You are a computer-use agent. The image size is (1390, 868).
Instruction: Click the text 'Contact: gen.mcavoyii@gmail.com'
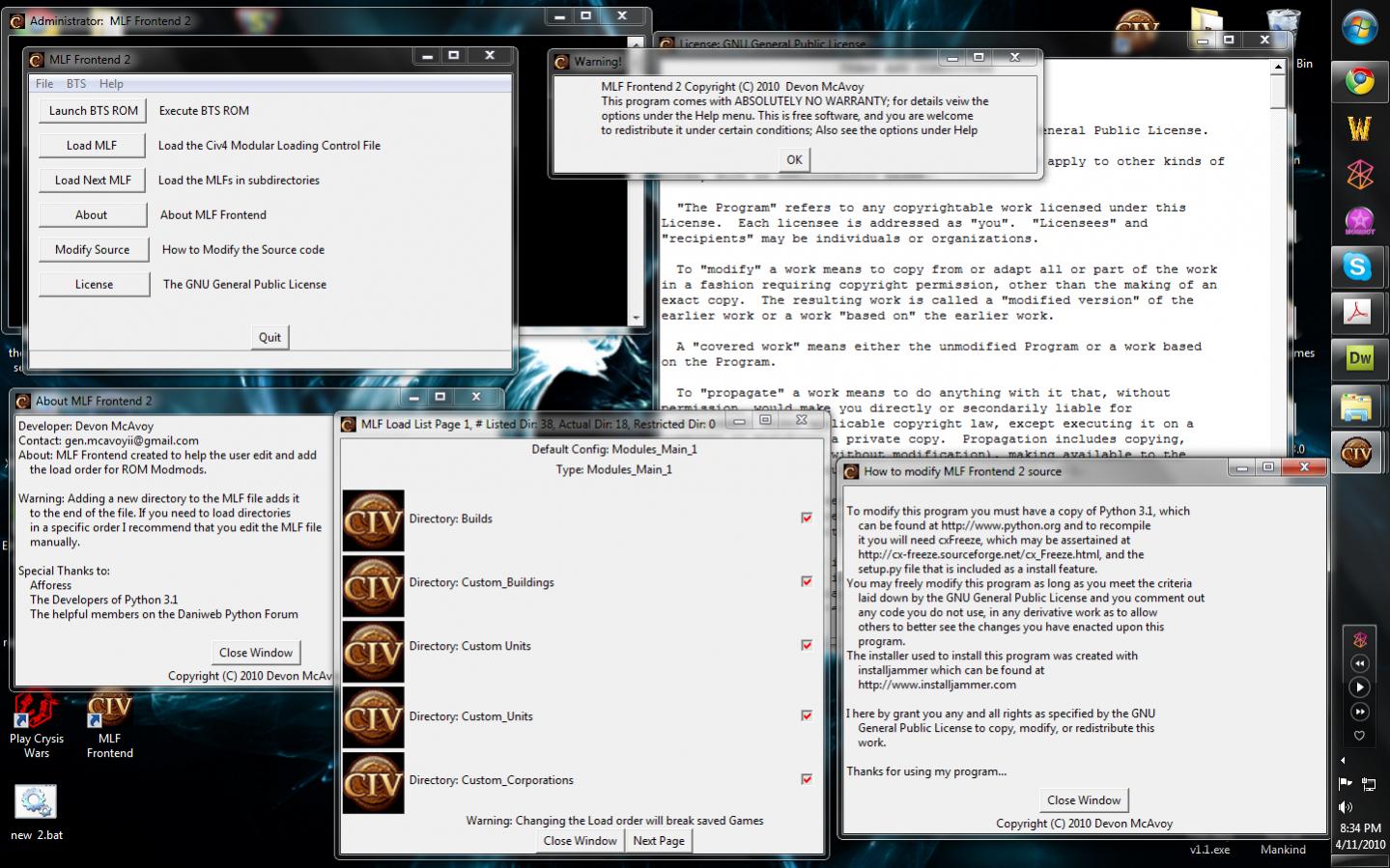click(108, 440)
